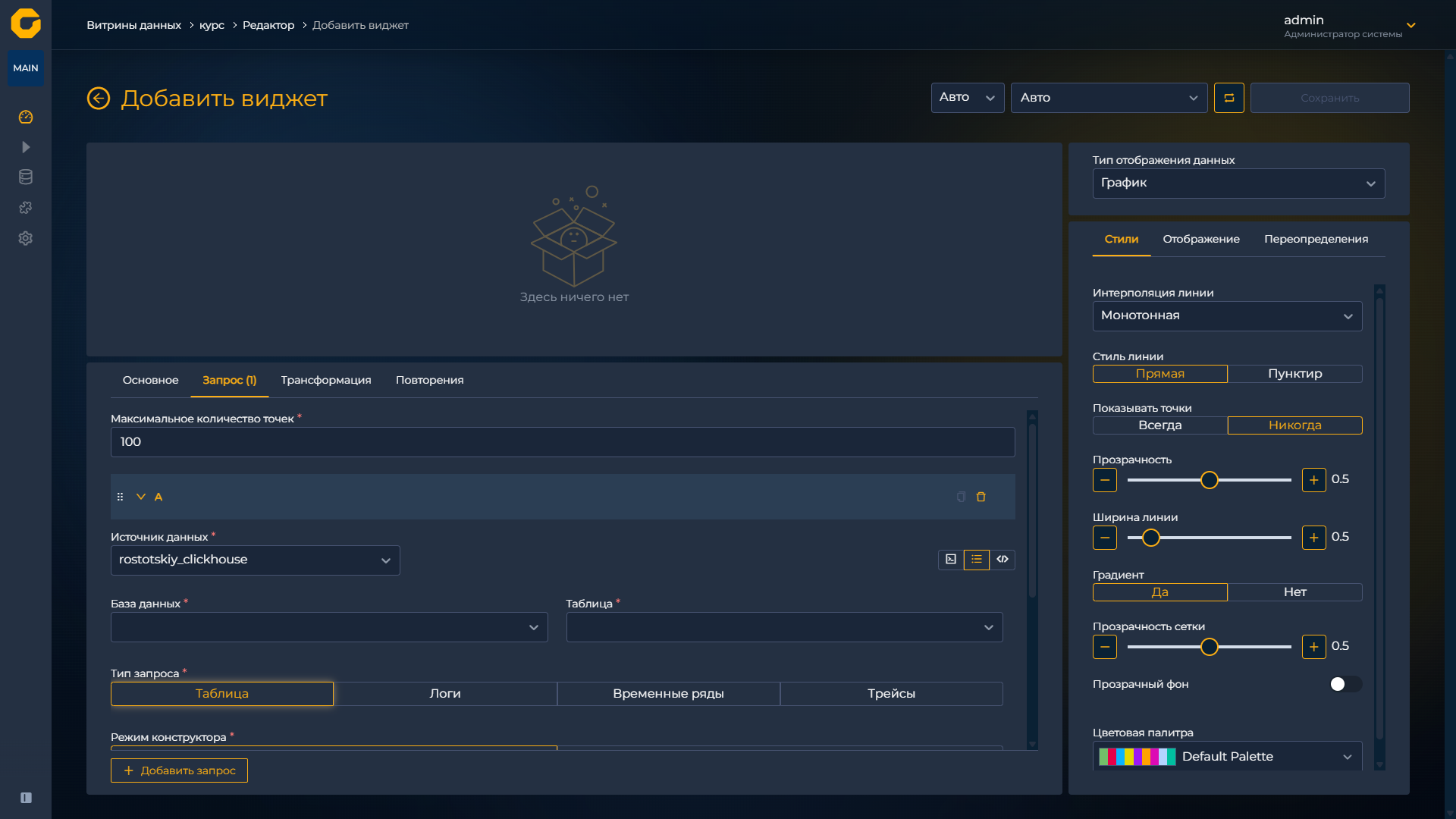The height and width of the screenshot is (819, 1456).
Task: Click the Прозрачность slider handle
Action: tap(1210, 480)
